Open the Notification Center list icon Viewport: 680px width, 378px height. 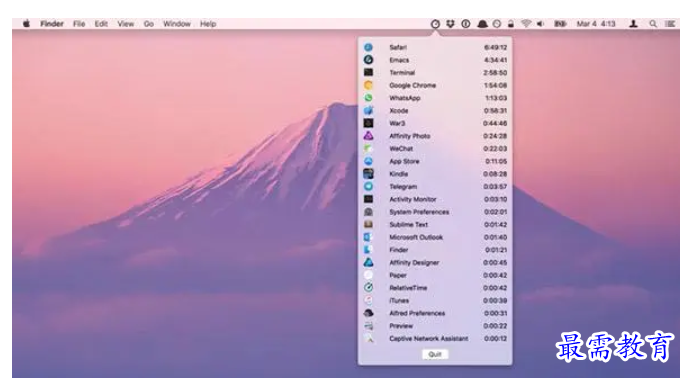670,24
